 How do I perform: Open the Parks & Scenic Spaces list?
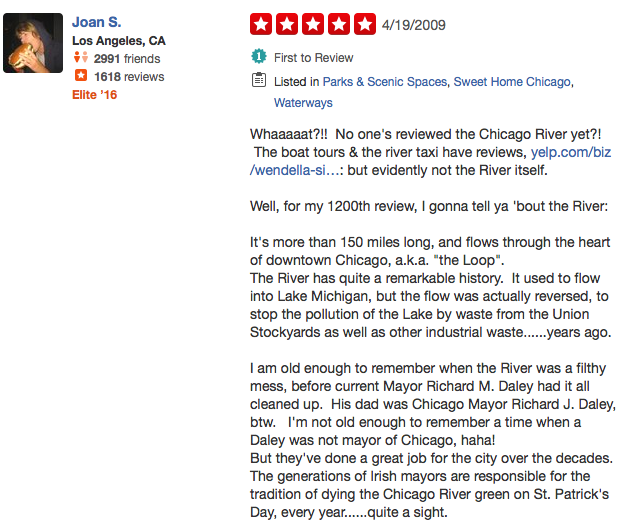(385, 82)
